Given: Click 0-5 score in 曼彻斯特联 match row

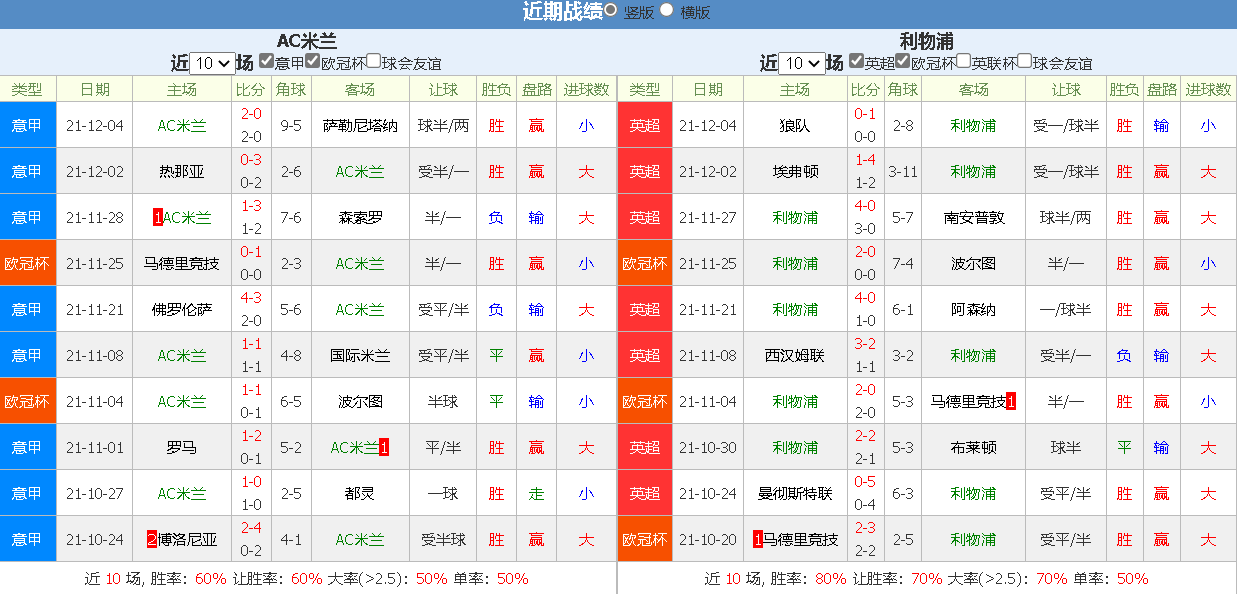Looking at the screenshot, I should coord(865,482).
